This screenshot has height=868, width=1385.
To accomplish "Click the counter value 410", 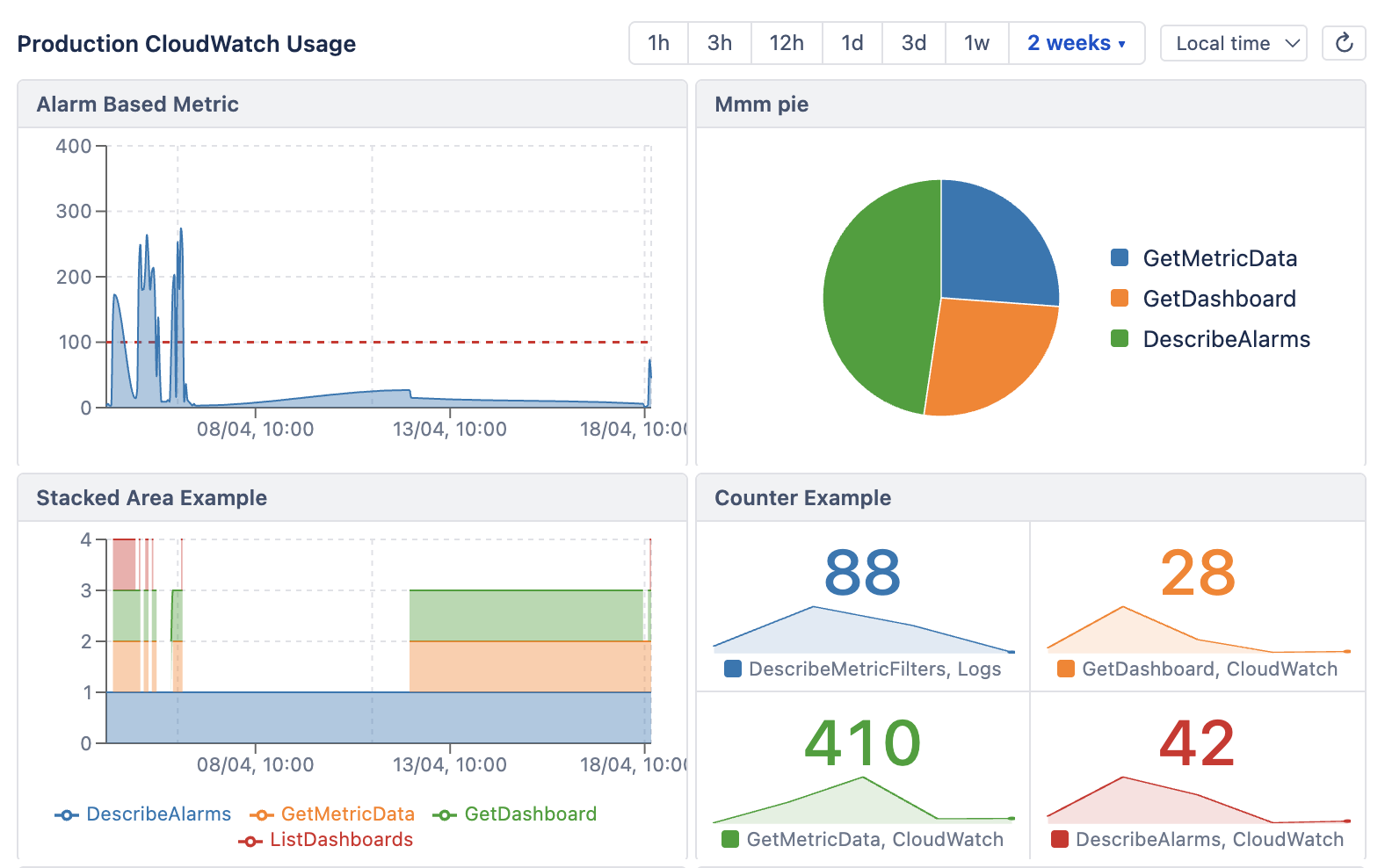I will pyautogui.click(x=862, y=743).
